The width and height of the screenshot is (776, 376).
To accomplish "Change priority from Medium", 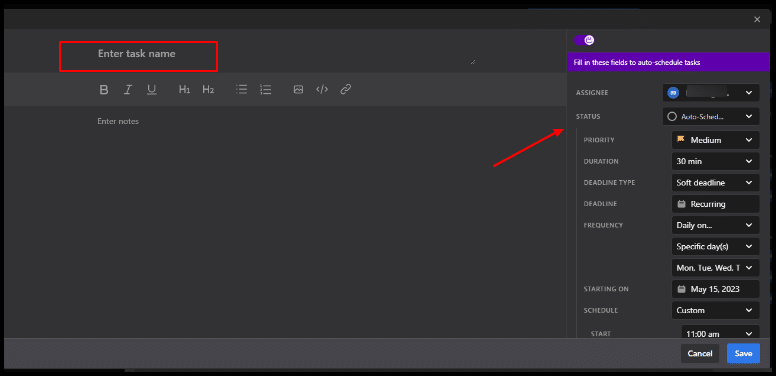I will point(715,140).
